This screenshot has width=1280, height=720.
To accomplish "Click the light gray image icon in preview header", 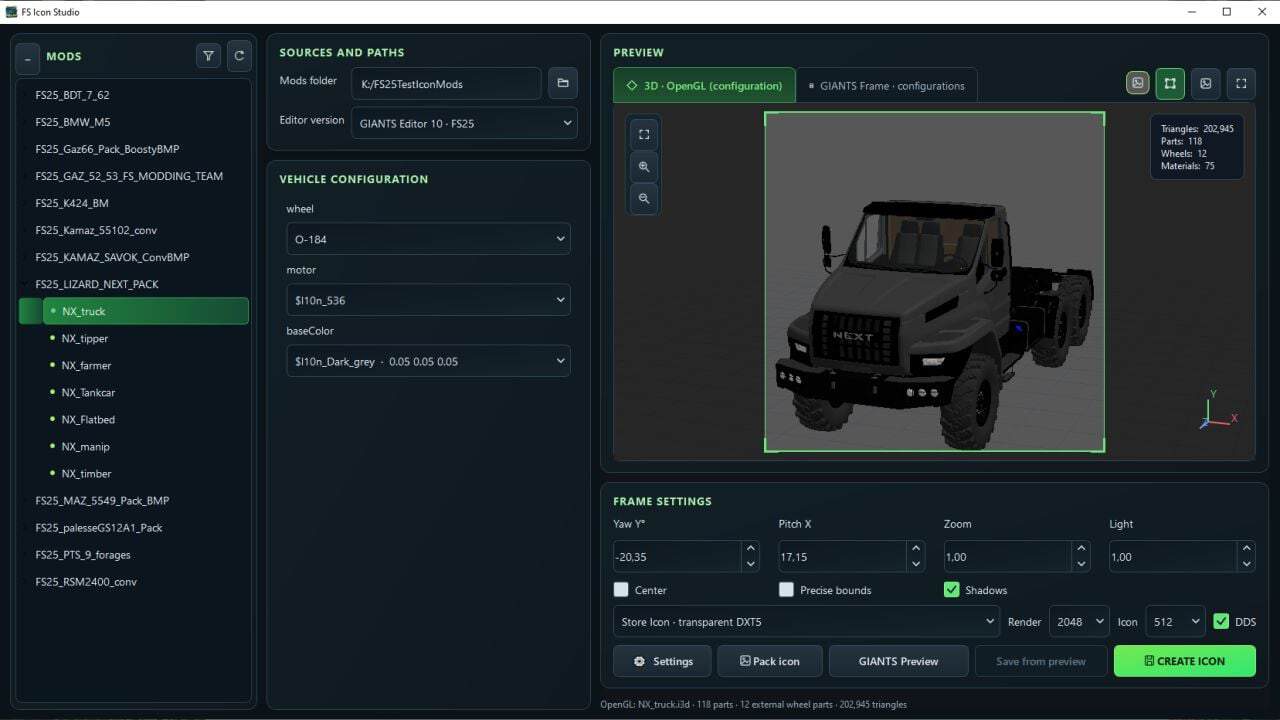I will pyautogui.click(x=1138, y=84).
